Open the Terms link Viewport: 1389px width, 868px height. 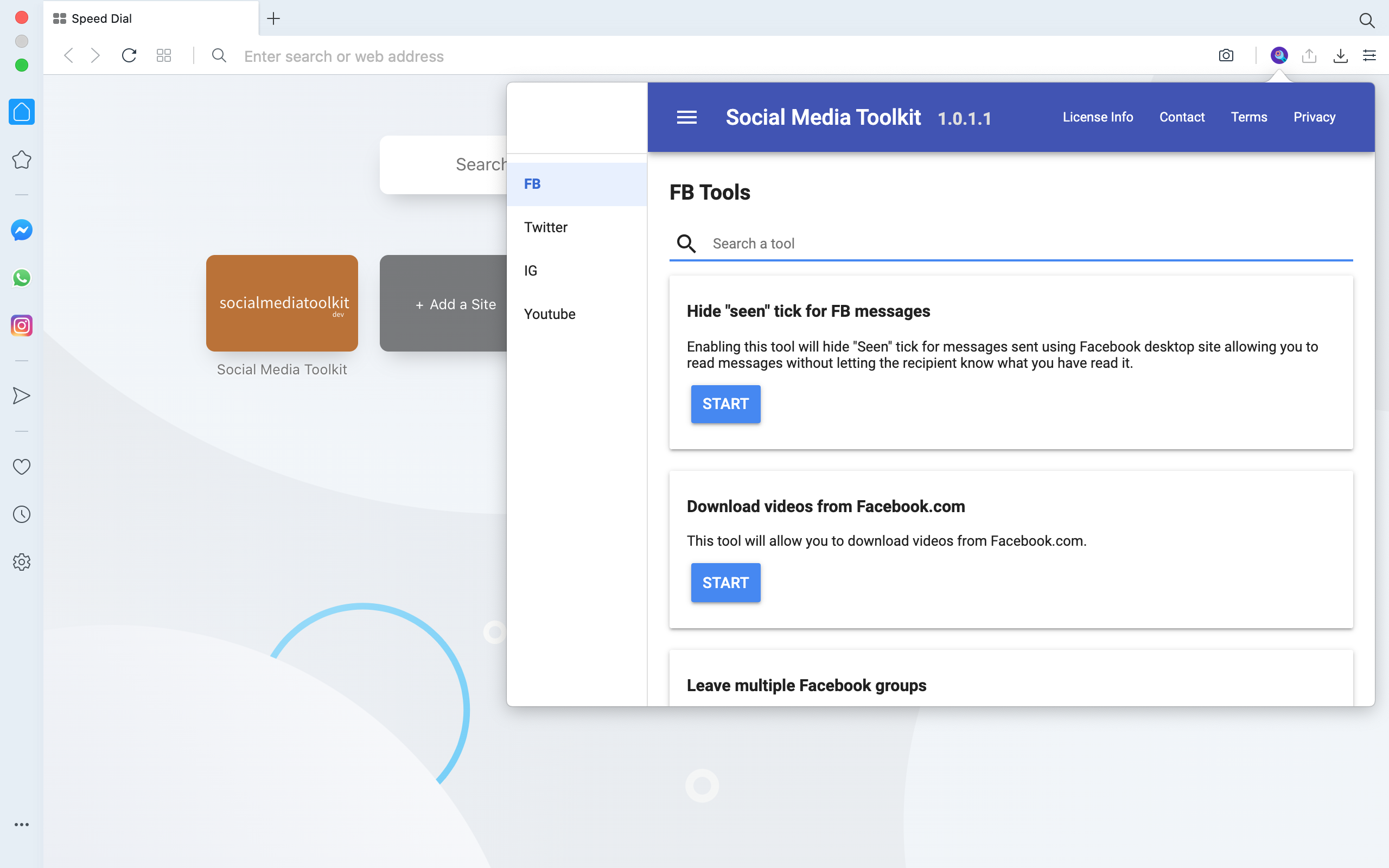pyautogui.click(x=1249, y=117)
